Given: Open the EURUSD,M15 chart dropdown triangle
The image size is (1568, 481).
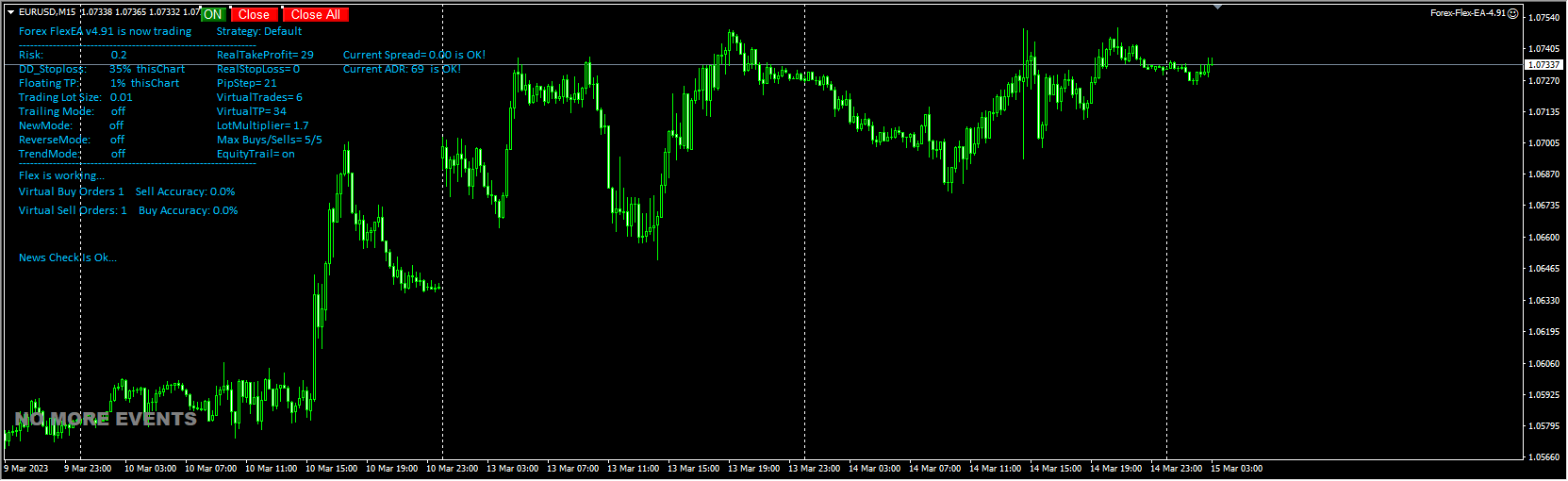Looking at the screenshot, I should (10, 12).
